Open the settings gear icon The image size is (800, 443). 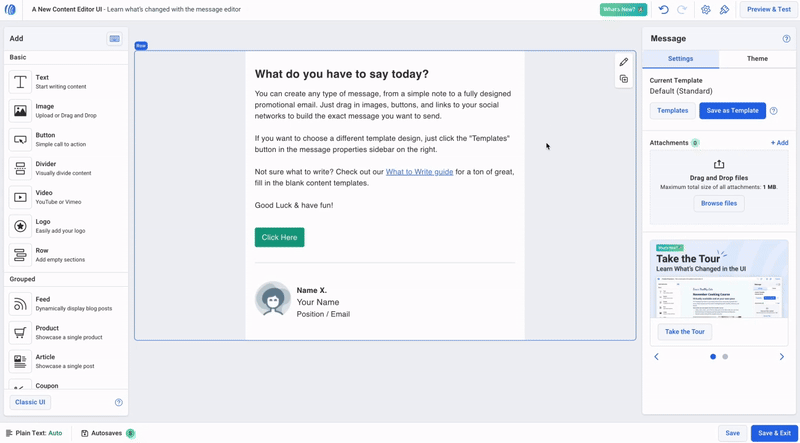(x=706, y=9)
